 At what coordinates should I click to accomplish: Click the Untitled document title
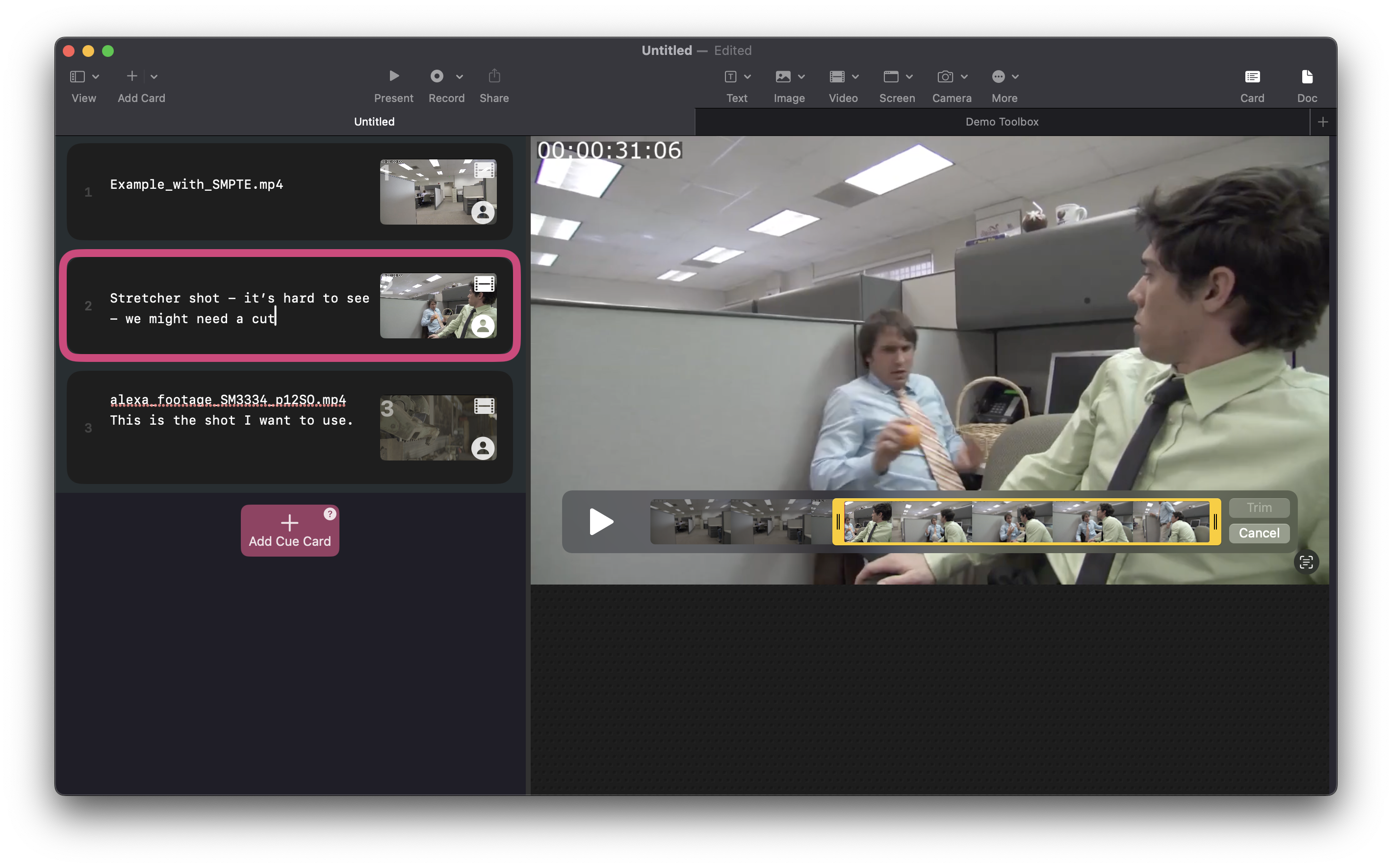pyautogui.click(x=667, y=51)
